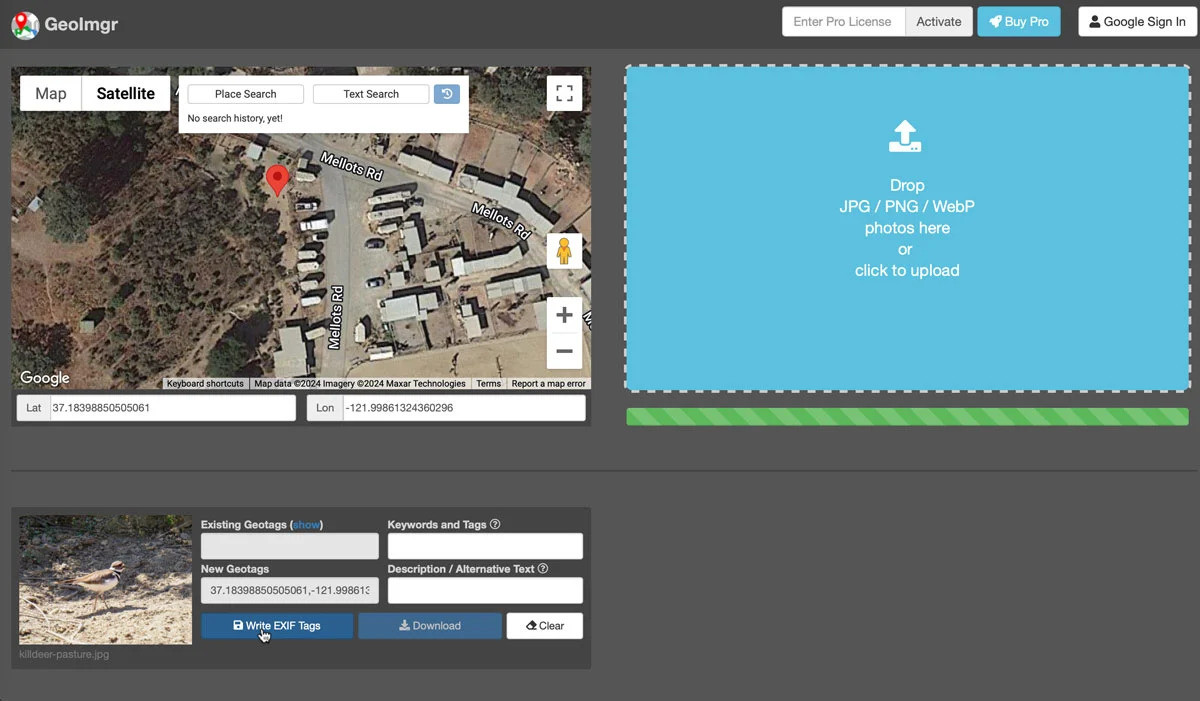Report a map error link

point(549,384)
